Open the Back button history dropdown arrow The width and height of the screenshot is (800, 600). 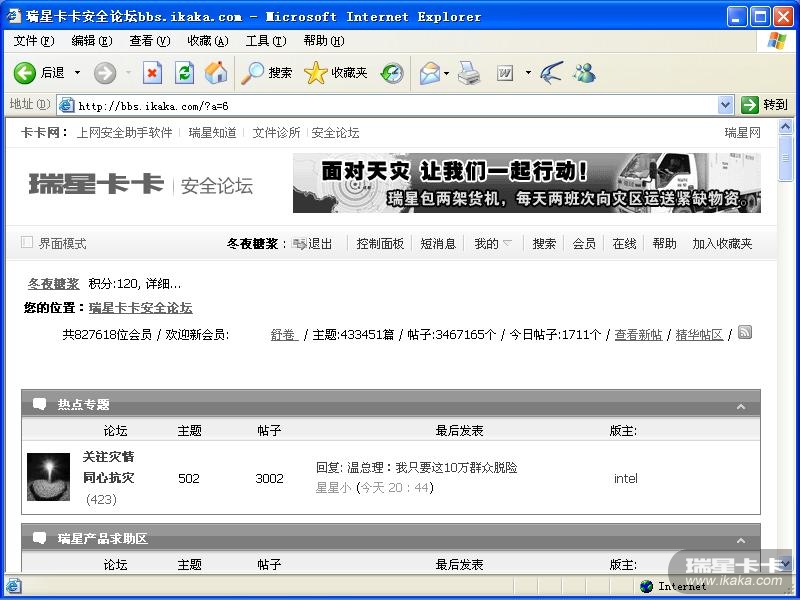pyautogui.click(x=78, y=73)
